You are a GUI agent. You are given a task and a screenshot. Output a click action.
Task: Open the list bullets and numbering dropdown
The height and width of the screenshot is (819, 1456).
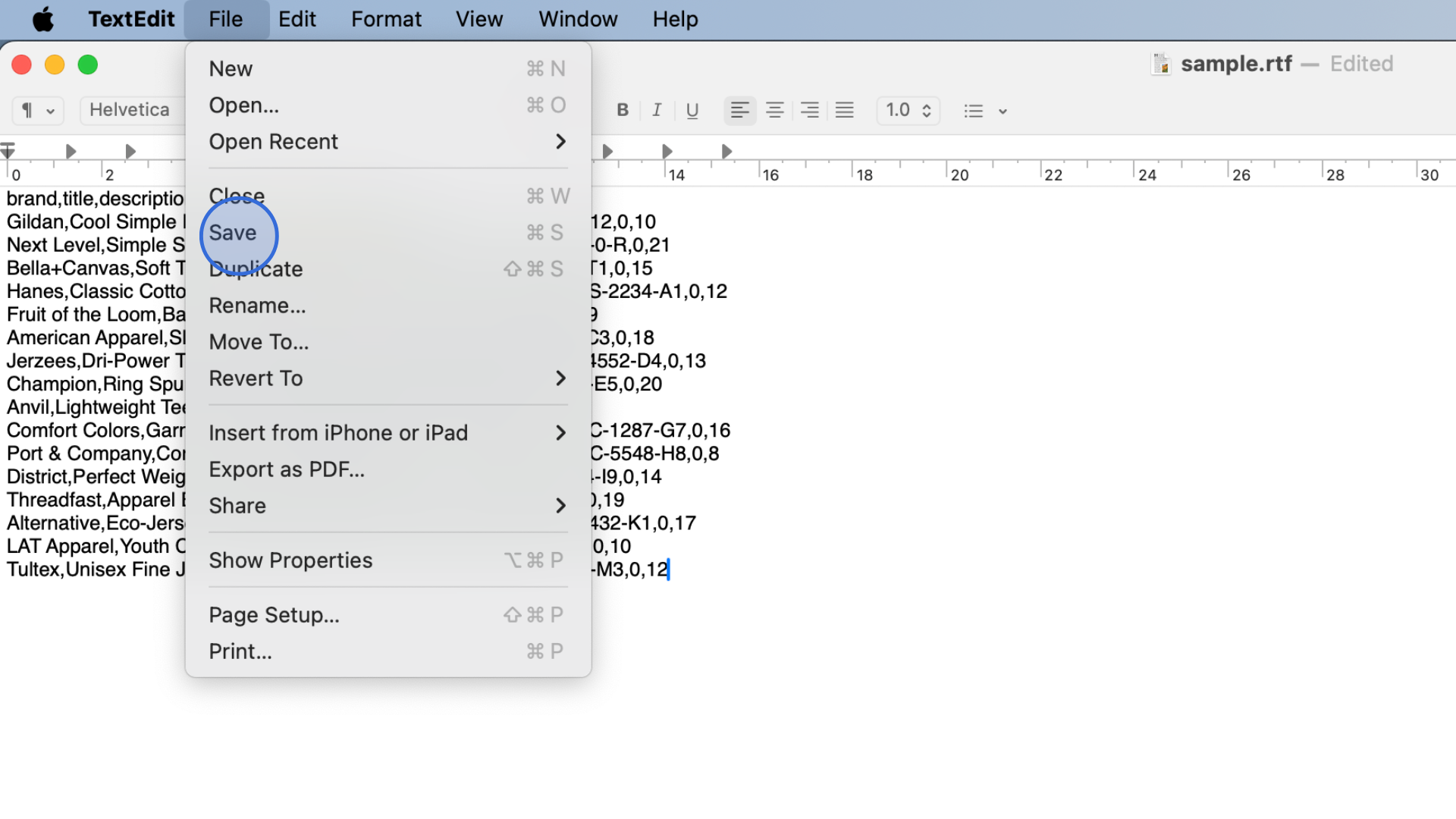coord(985,111)
